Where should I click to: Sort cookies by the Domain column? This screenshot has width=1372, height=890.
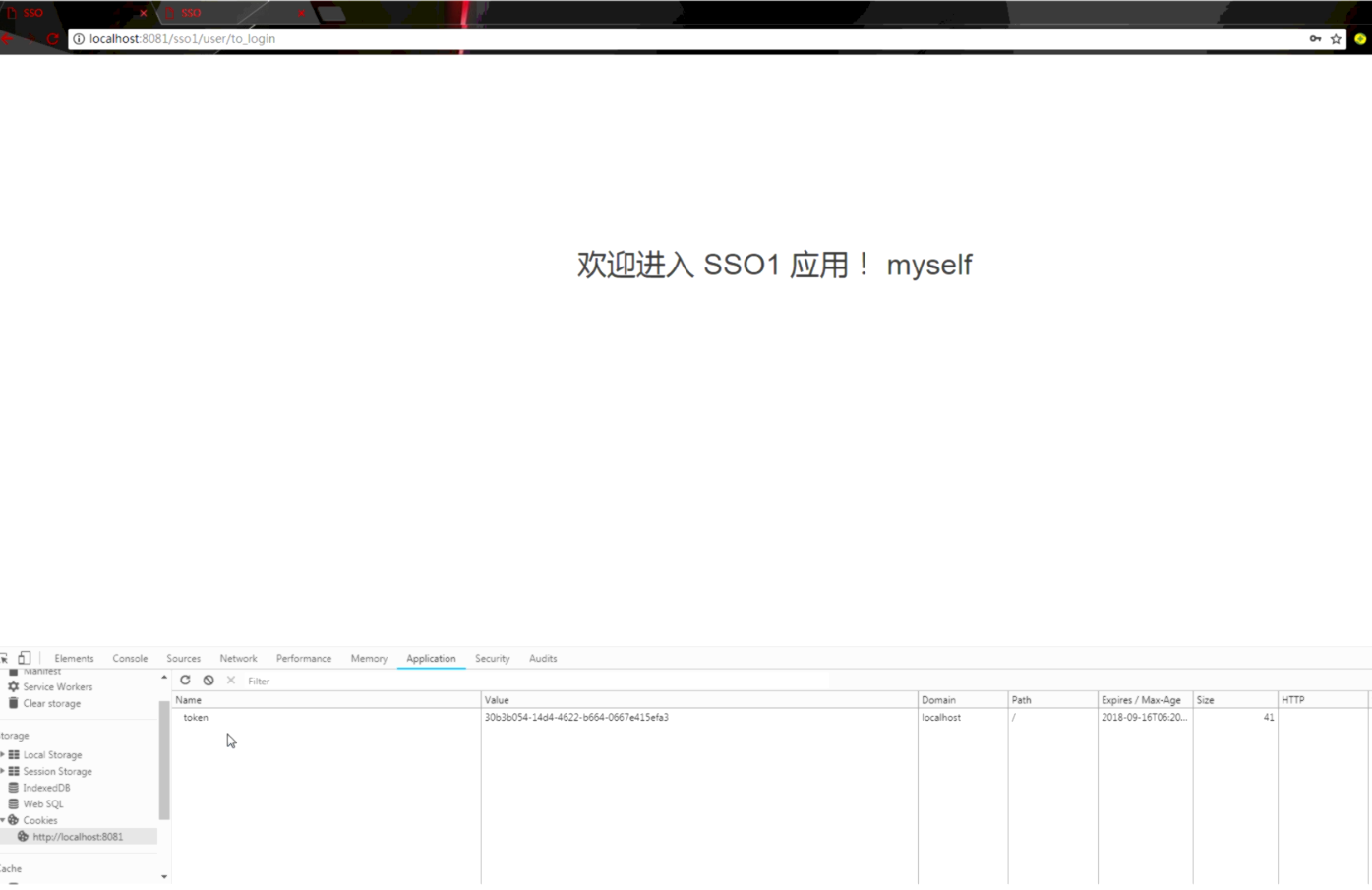point(963,700)
